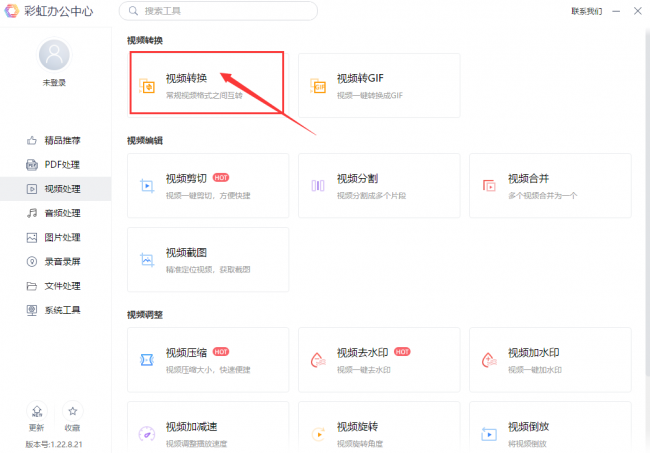Click the HOT badge beside 视频剪切
The width and height of the screenshot is (650, 453).
tap(221, 178)
